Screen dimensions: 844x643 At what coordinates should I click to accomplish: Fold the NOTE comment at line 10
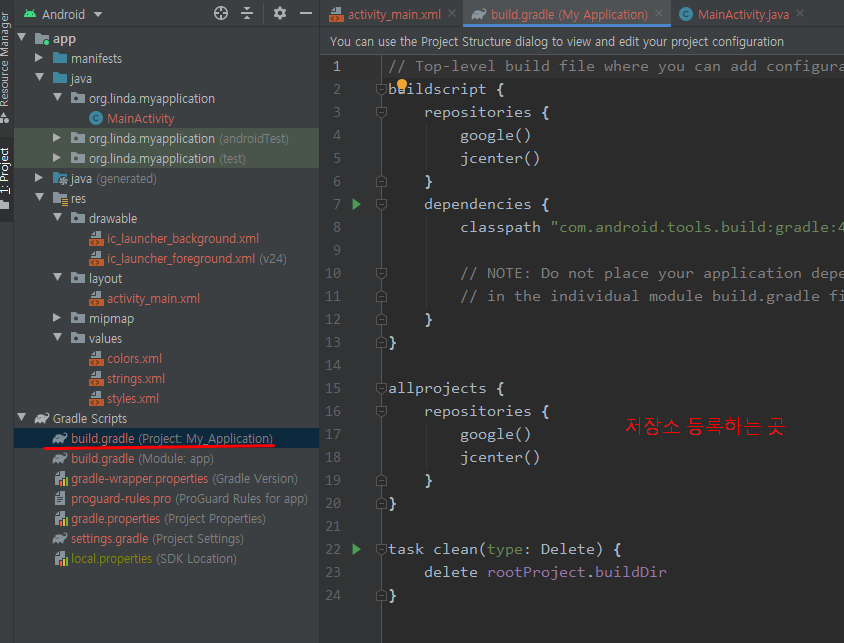tap(381, 273)
